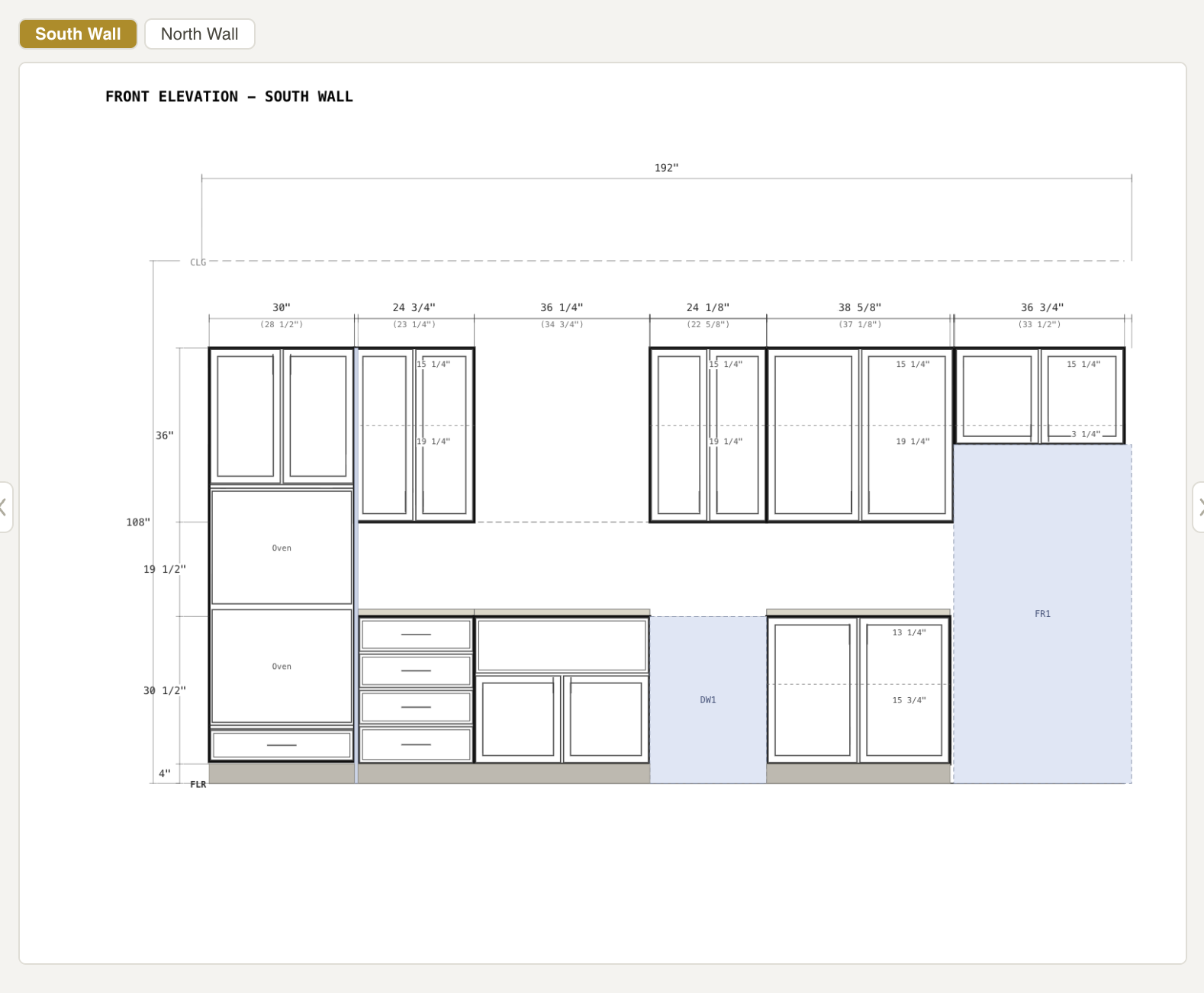Click the 192" overall width dimension
1204x993 pixels.
(666, 168)
